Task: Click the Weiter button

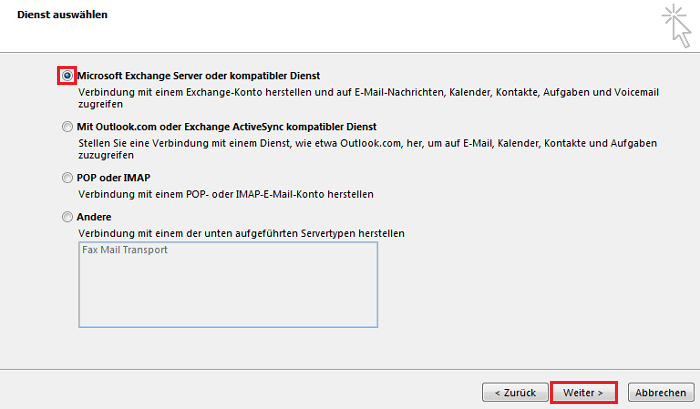Action: [x=583, y=392]
